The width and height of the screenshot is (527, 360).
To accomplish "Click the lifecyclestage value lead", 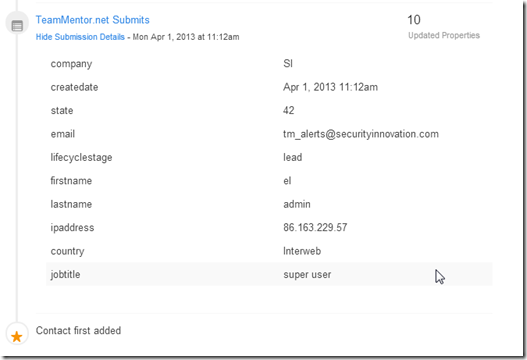I will click(x=292, y=157).
